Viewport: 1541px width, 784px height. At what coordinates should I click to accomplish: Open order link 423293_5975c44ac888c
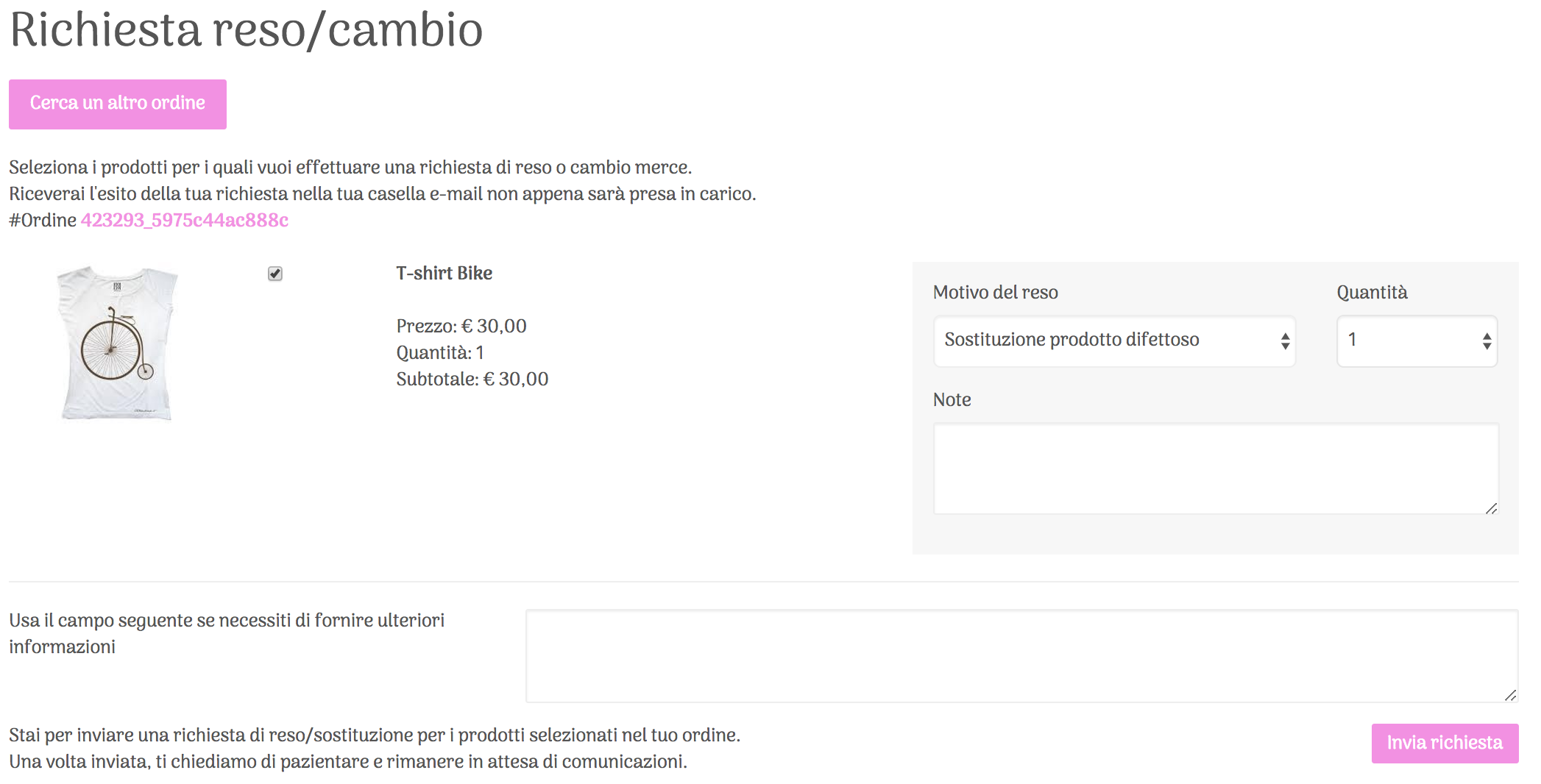[x=184, y=220]
